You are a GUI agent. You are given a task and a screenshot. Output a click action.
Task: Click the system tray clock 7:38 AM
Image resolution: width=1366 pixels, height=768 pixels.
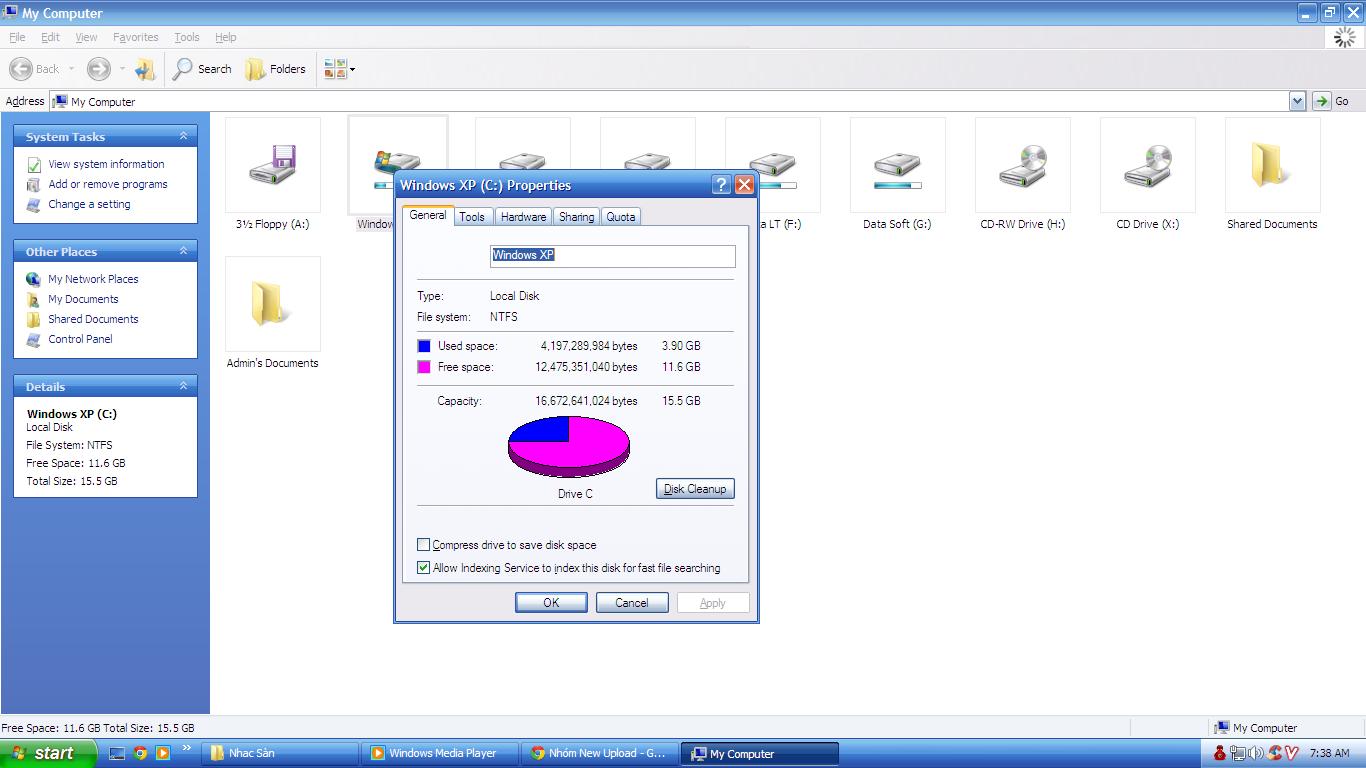coord(1329,753)
